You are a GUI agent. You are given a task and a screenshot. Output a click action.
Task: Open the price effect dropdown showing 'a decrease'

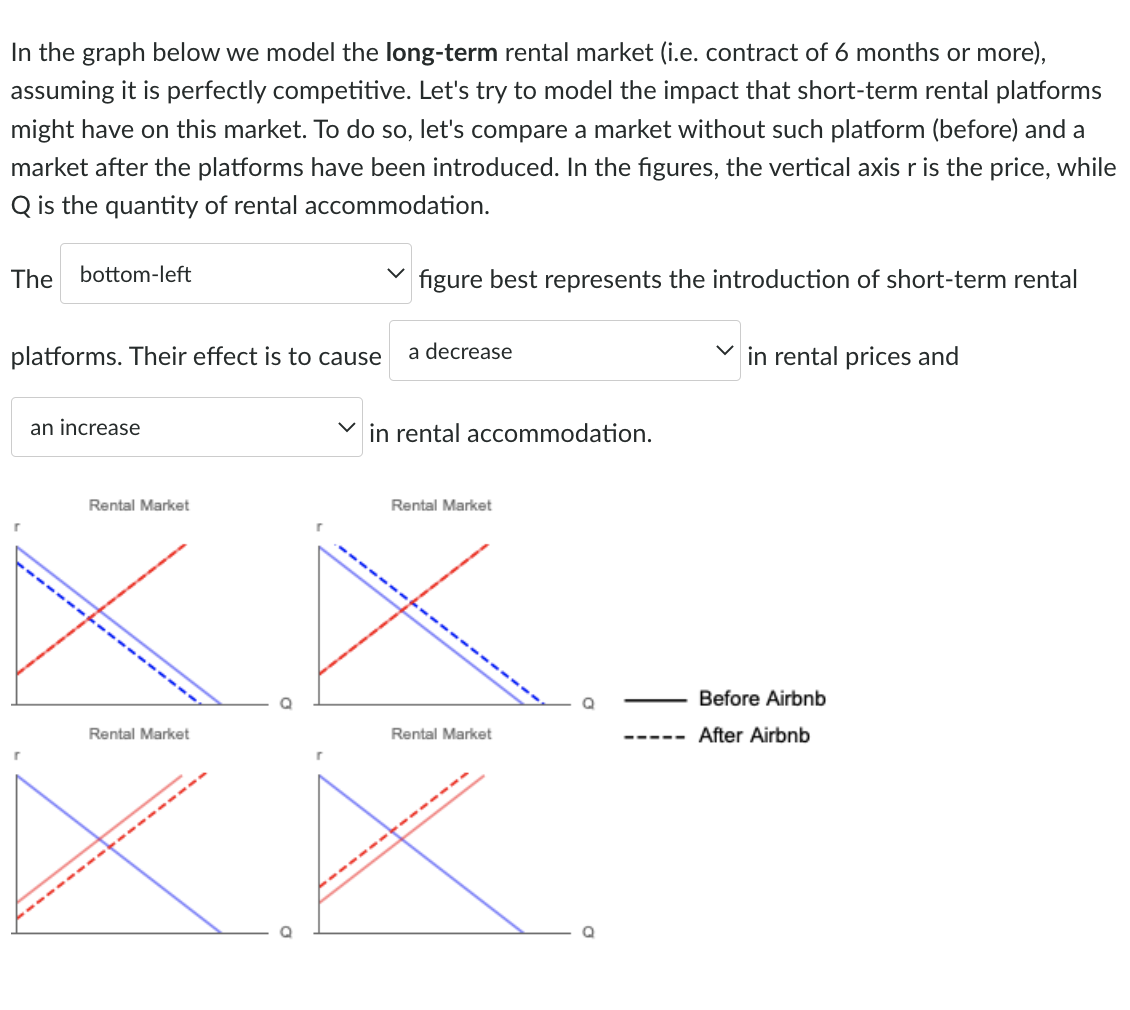pyautogui.click(x=564, y=348)
